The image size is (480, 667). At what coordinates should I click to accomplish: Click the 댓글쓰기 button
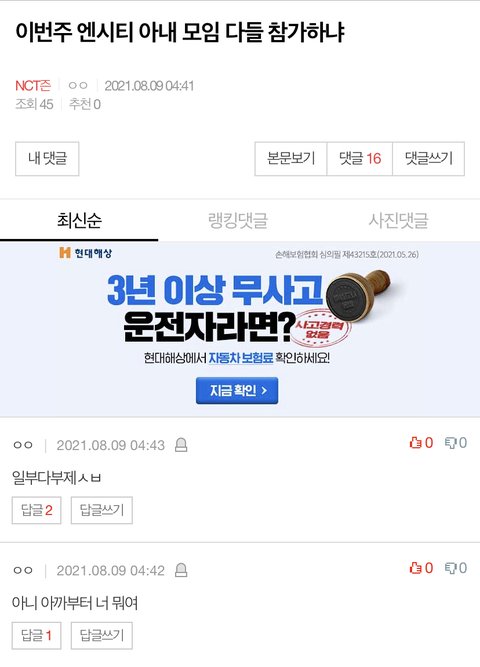pos(429,159)
